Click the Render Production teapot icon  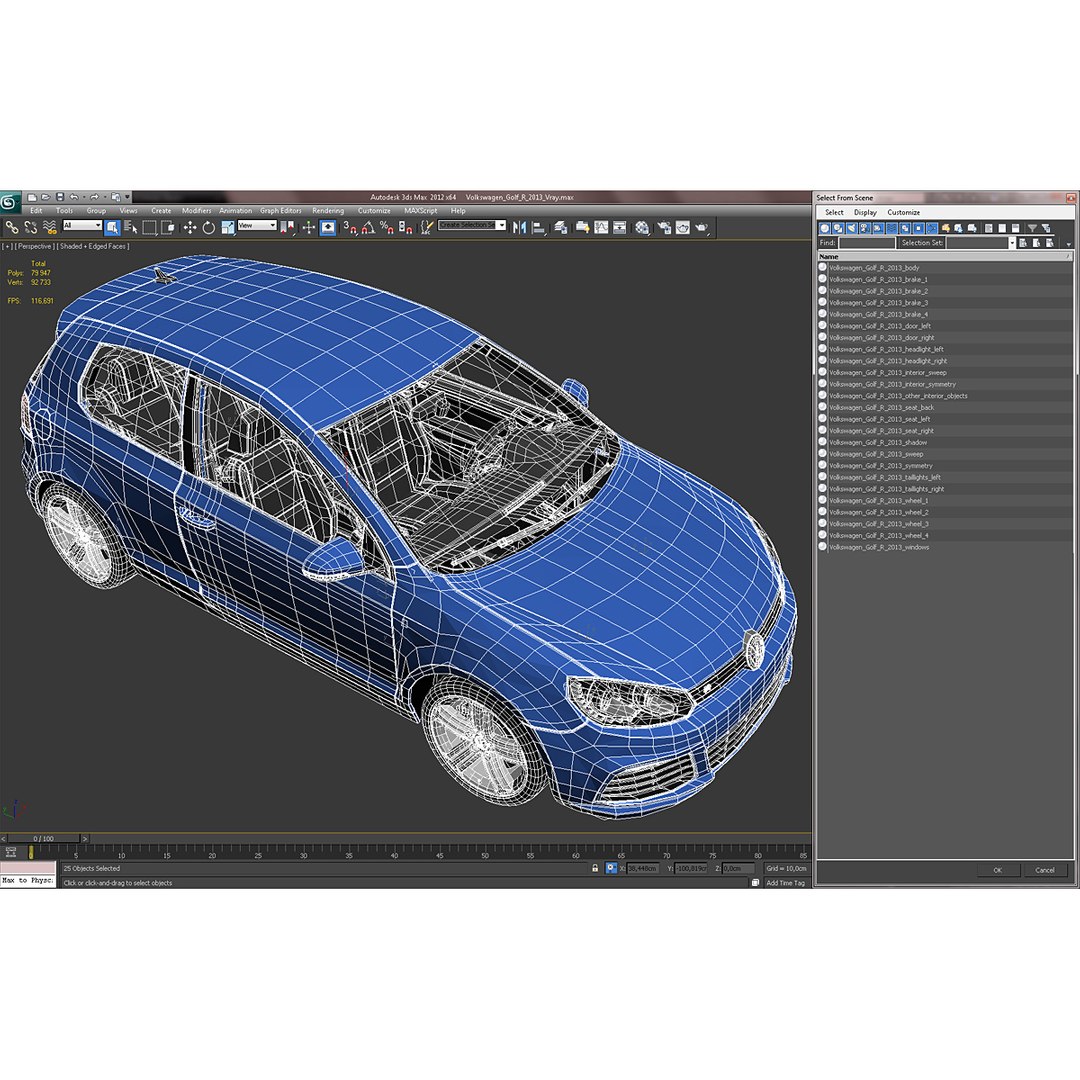point(701,227)
